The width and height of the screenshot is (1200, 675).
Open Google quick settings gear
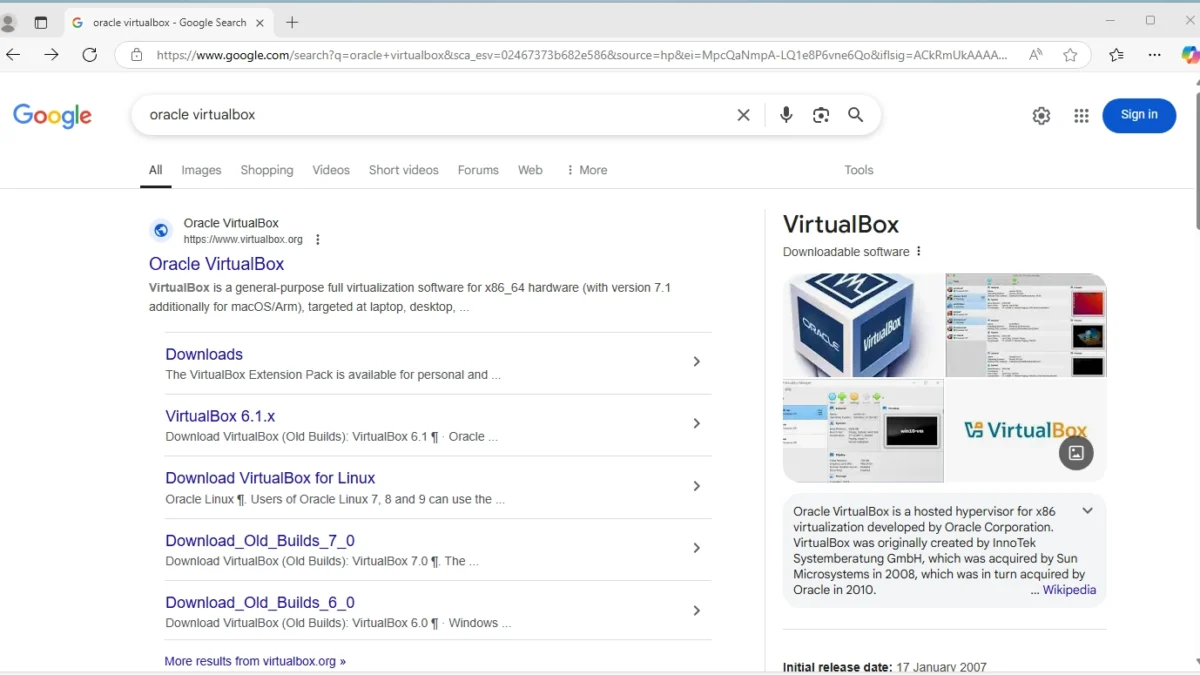click(1041, 116)
